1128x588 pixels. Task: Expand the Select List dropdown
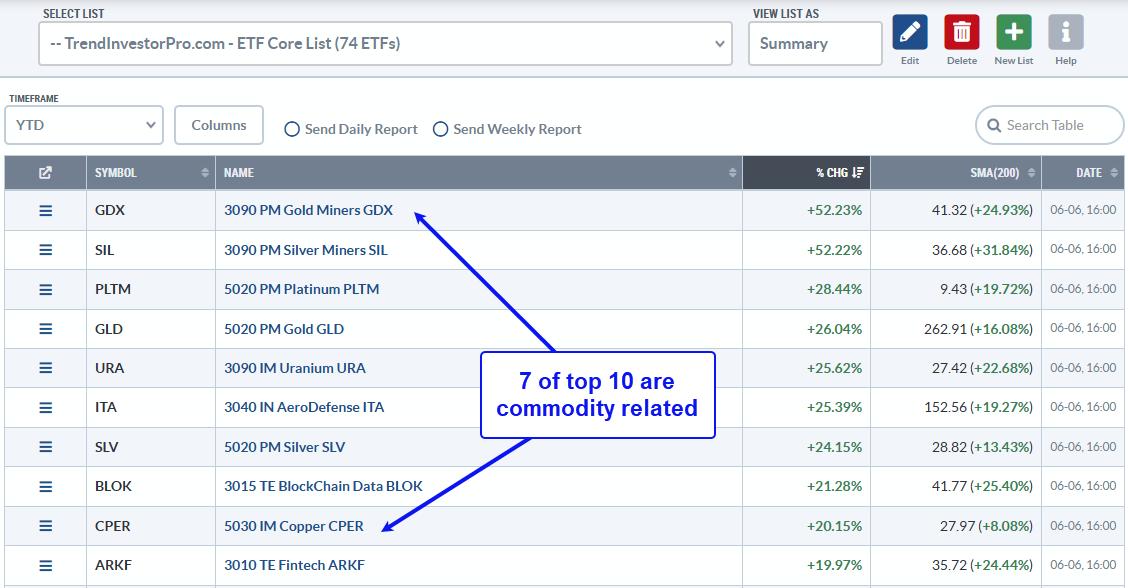pyautogui.click(x=385, y=44)
